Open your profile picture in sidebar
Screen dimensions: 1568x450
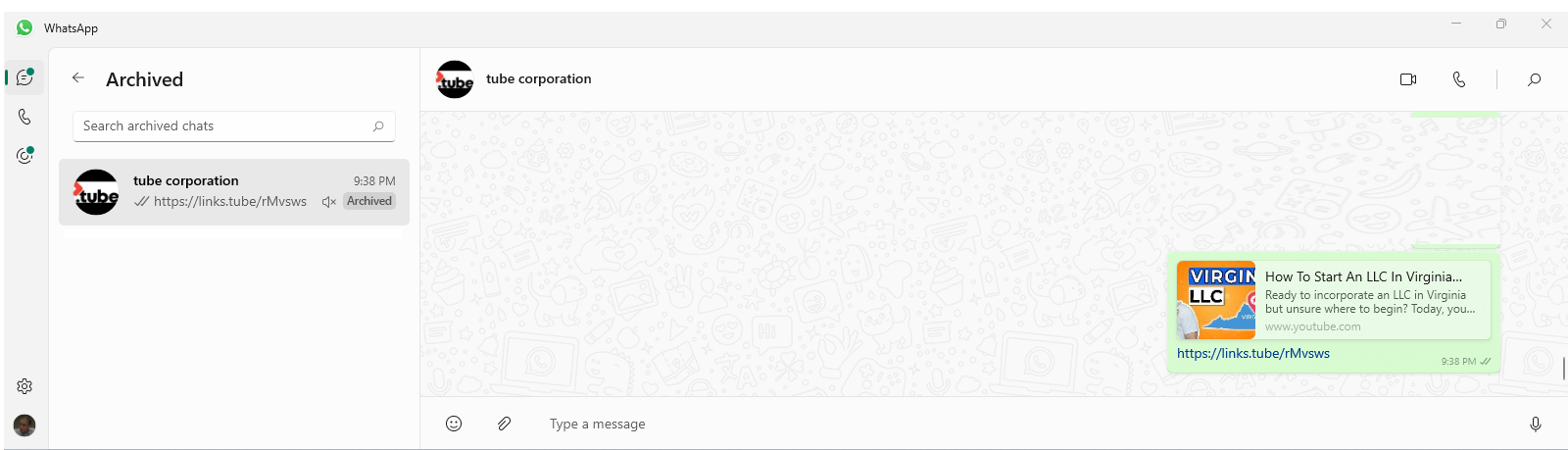(24, 425)
